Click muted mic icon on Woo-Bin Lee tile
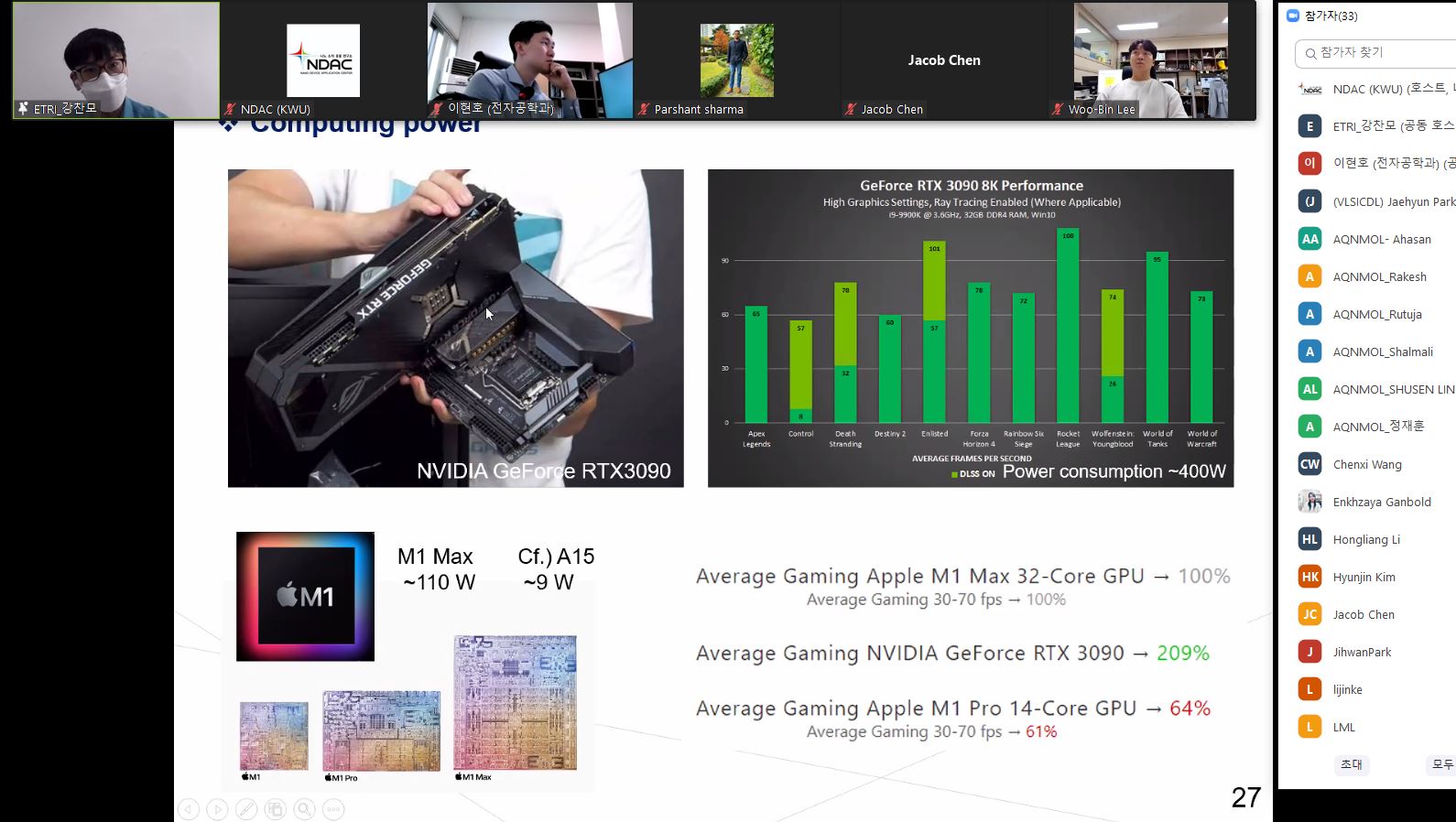This screenshot has width=1456, height=822. (x=1058, y=109)
